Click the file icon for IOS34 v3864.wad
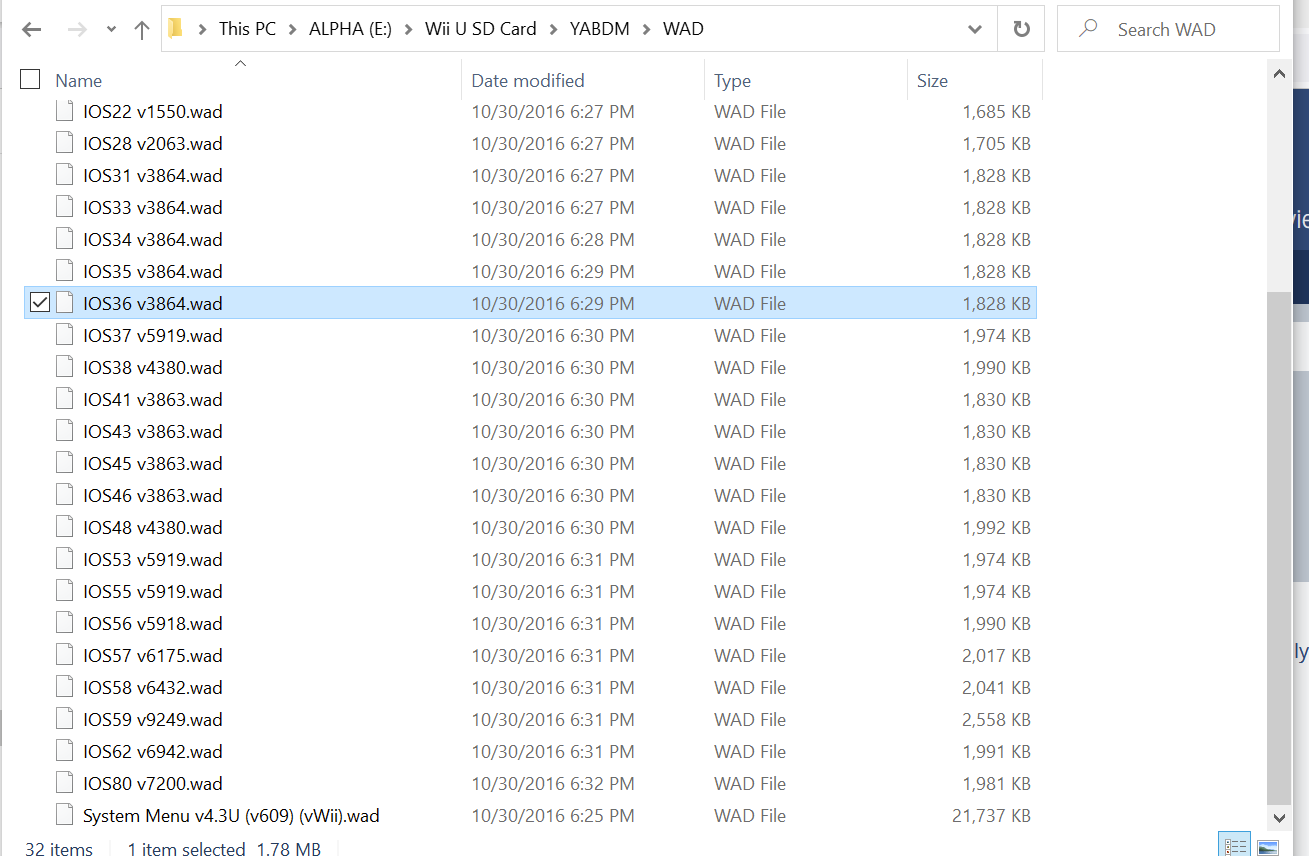Viewport: 1309px width, 856px height. [65, 239]
